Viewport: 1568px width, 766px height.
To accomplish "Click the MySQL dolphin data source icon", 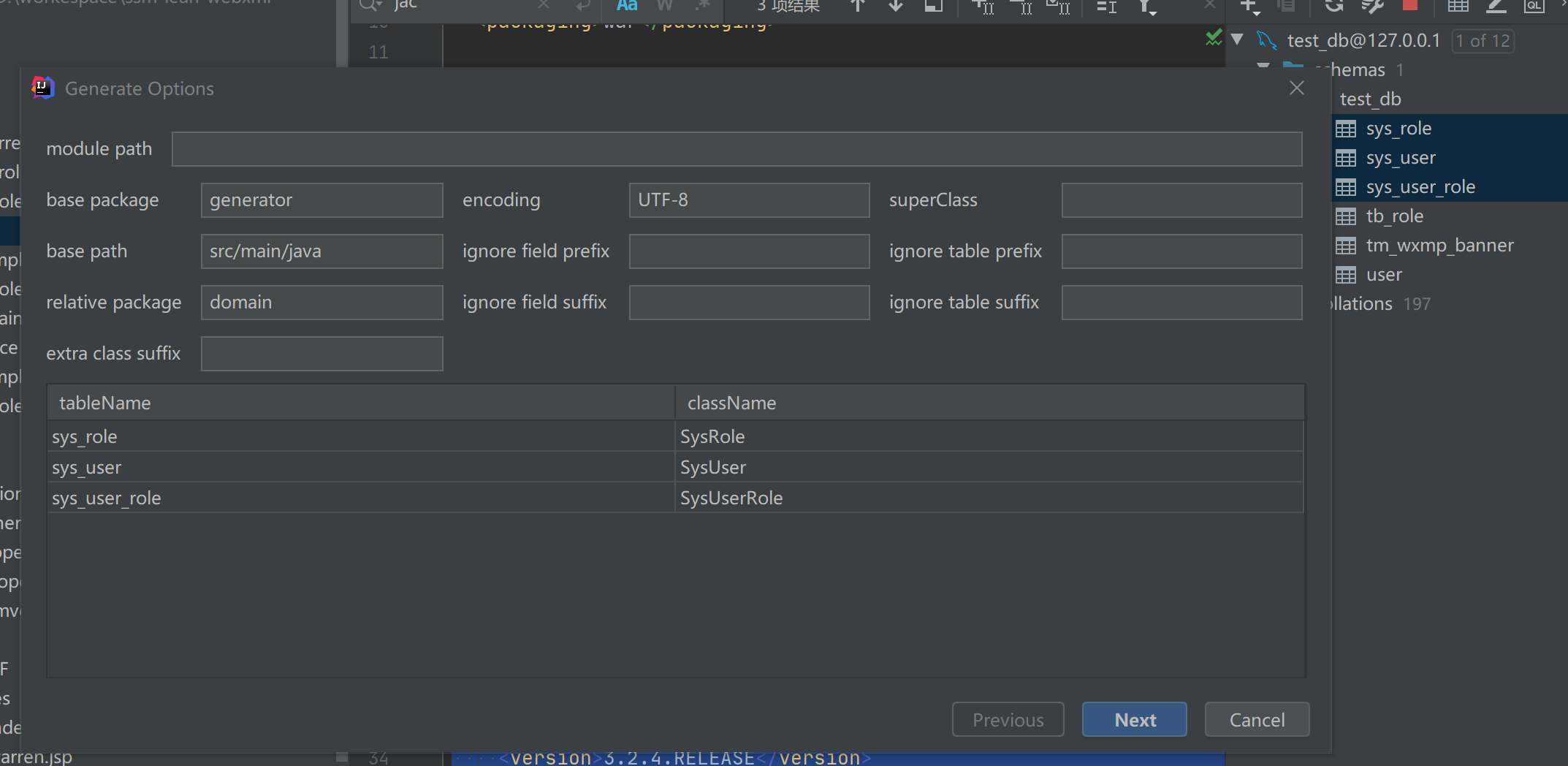I will (x=1266, y=40).
